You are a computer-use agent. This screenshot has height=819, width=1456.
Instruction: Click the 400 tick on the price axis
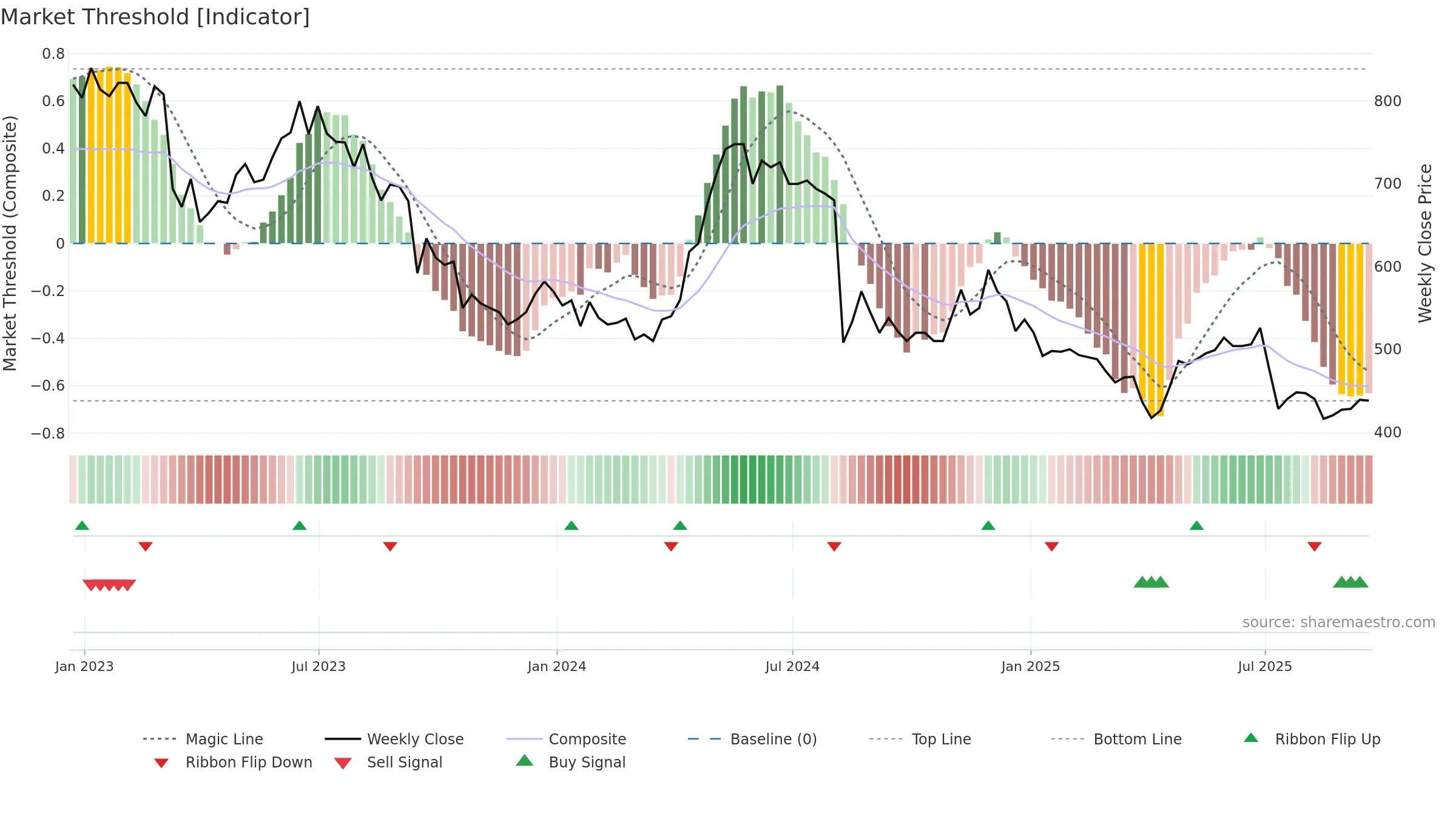click(x=1388, y=433)
